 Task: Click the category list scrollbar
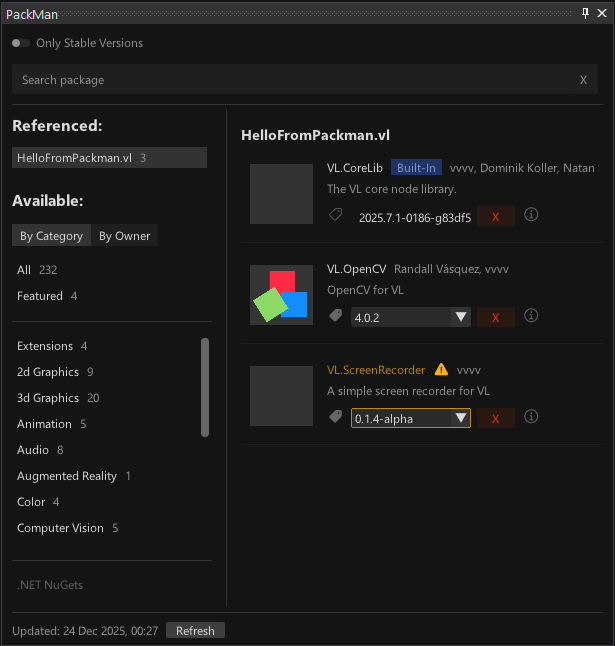[205, 387]
